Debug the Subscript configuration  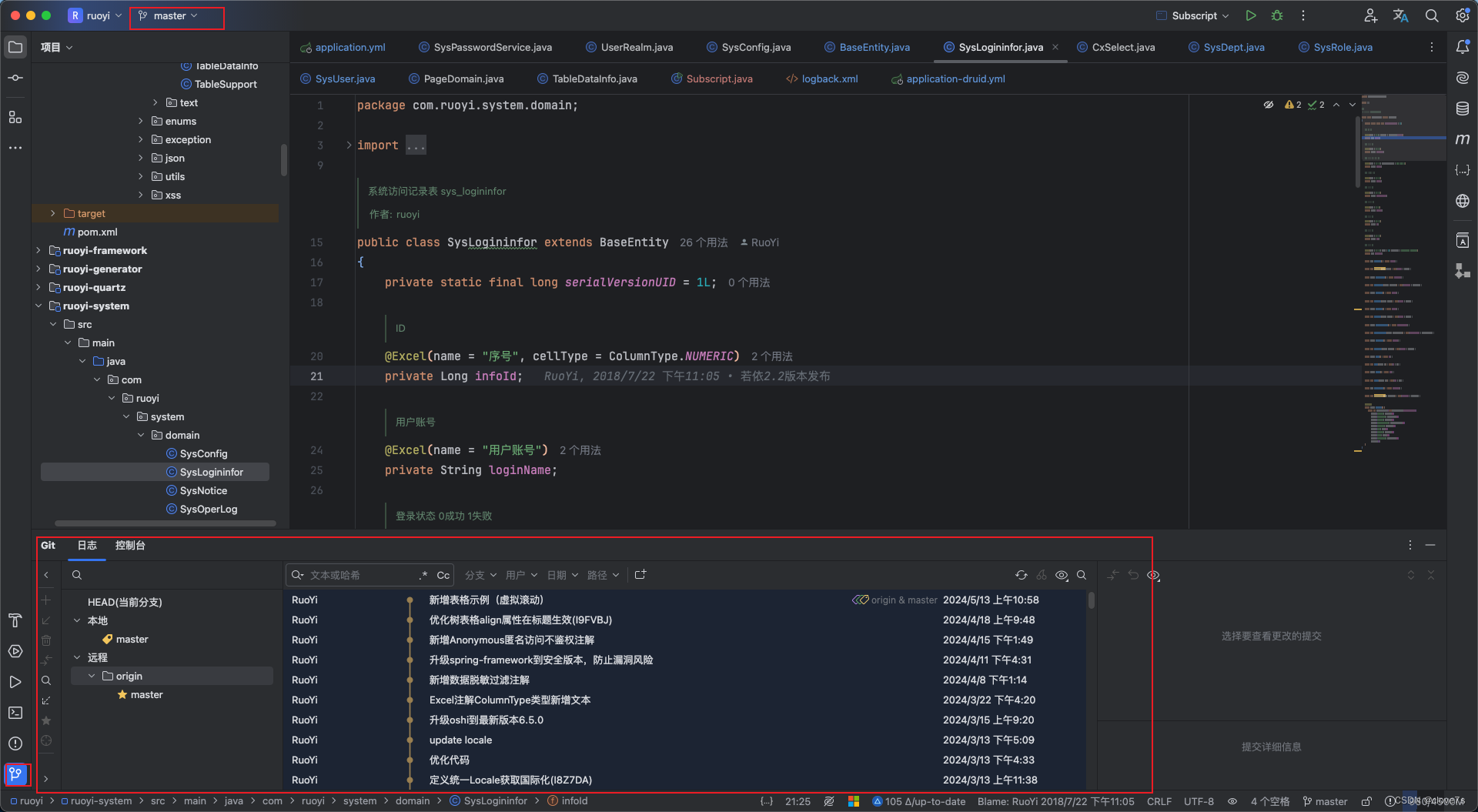1277,15
